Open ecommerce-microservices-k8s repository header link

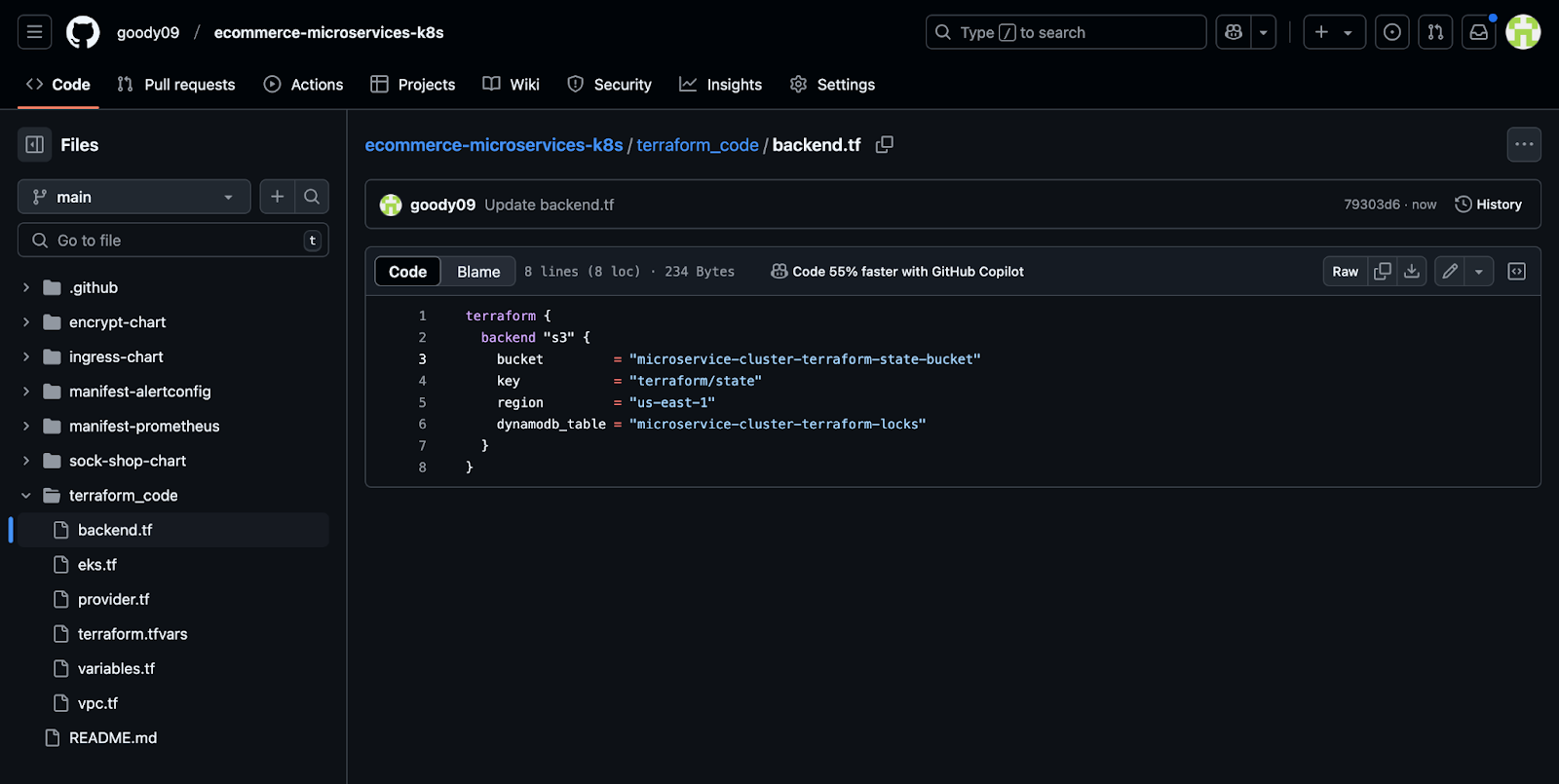coord(329,32)
